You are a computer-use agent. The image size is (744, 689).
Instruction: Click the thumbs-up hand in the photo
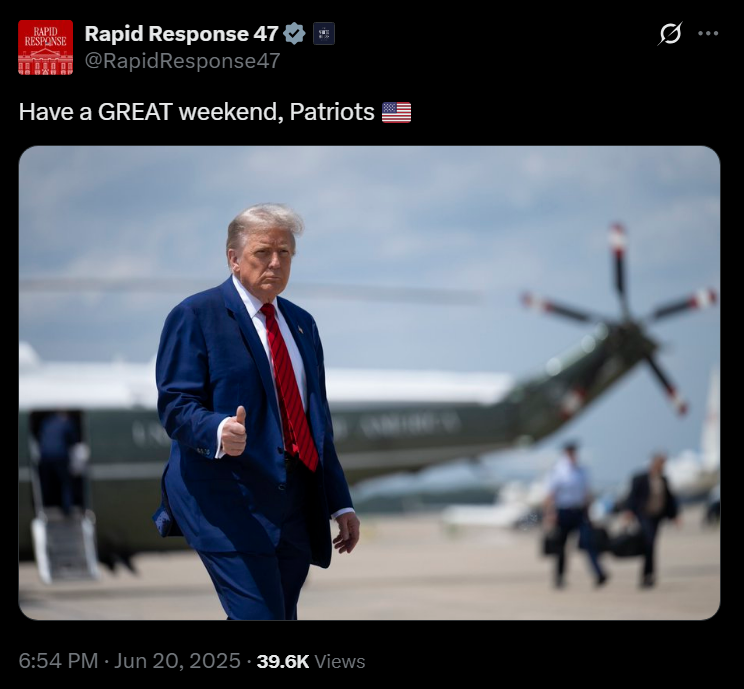click(x=234, y=432)
